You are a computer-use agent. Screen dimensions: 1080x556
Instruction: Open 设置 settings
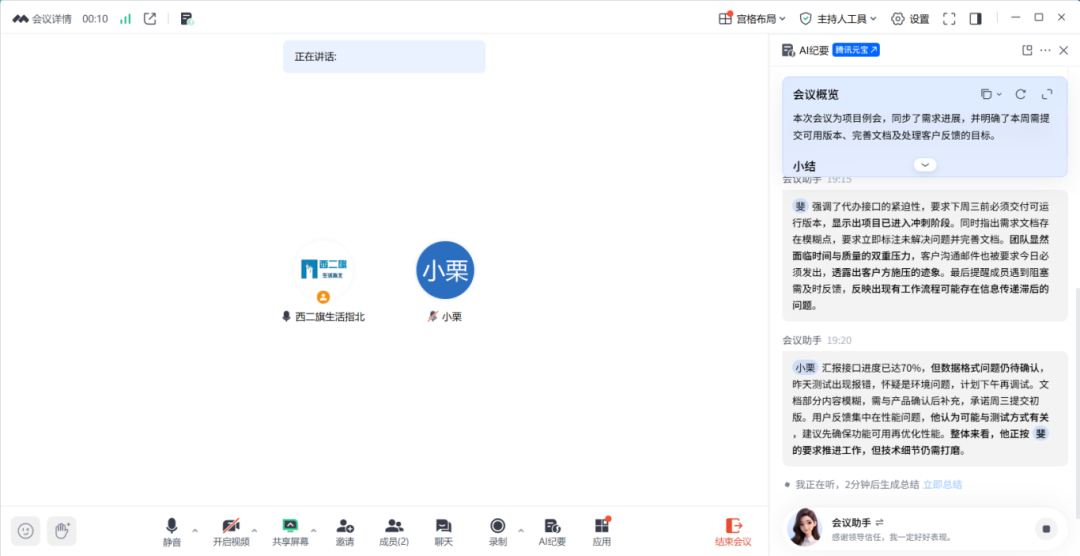[910, 19]
